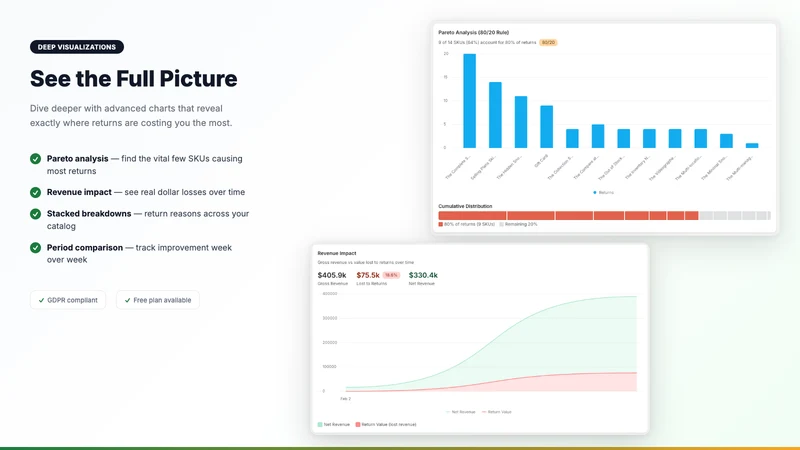Click the red Return Value (lost revenue) legend square
Screen dimensions: 800x450
click(x=358, y=424)
